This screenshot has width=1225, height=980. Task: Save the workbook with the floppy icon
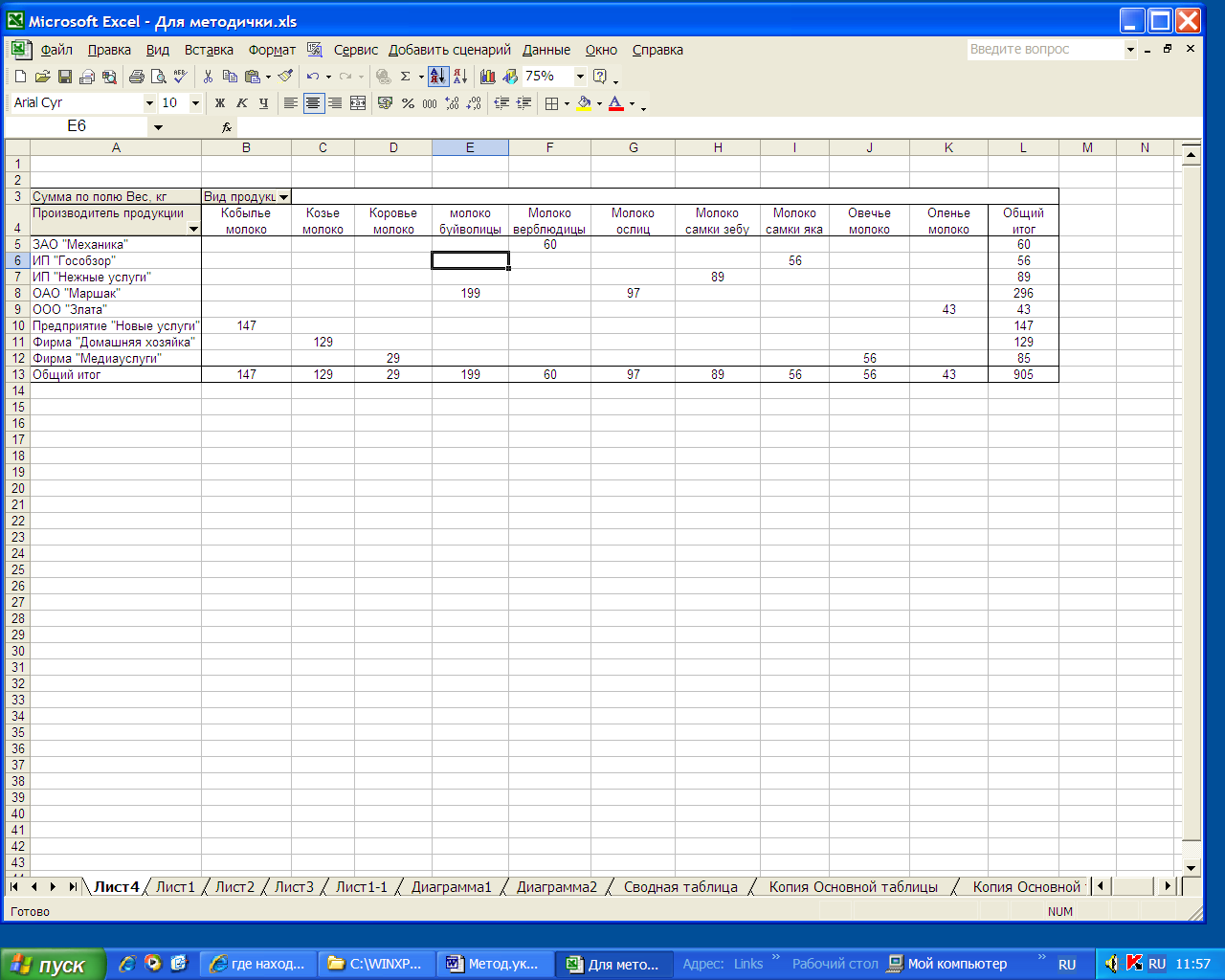(65, 77)
